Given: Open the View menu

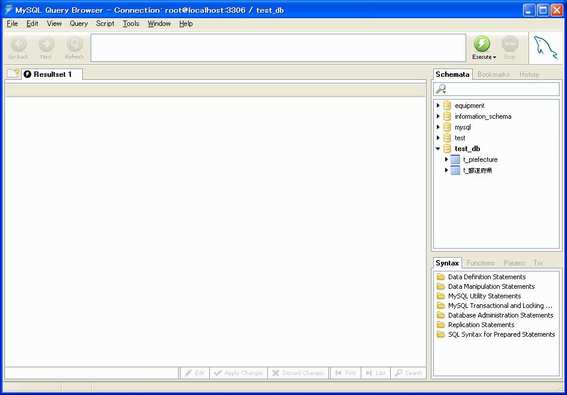Looking at the screenshot, I should (54, 24).
